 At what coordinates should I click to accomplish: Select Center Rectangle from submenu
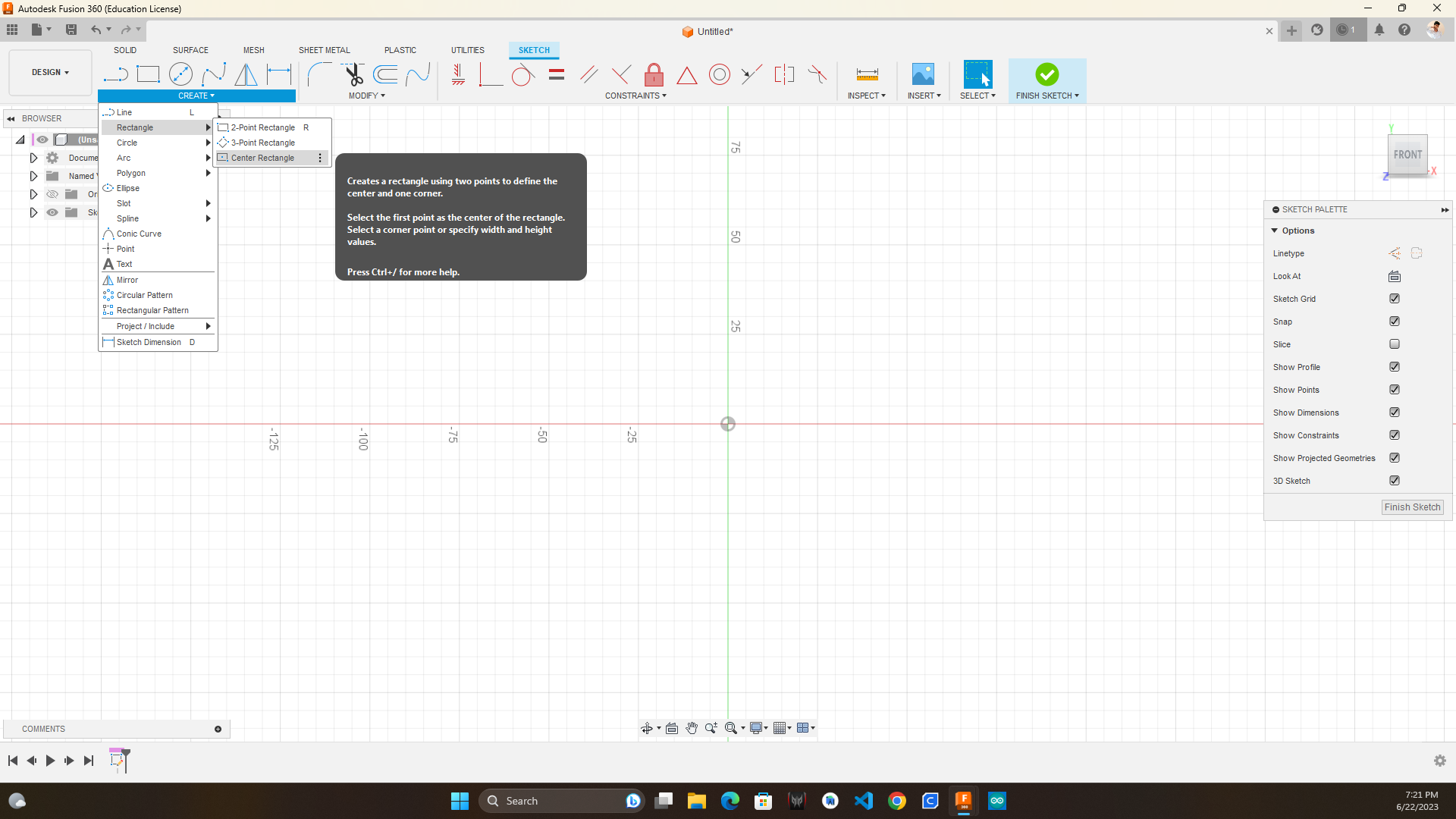click(262, 158)
